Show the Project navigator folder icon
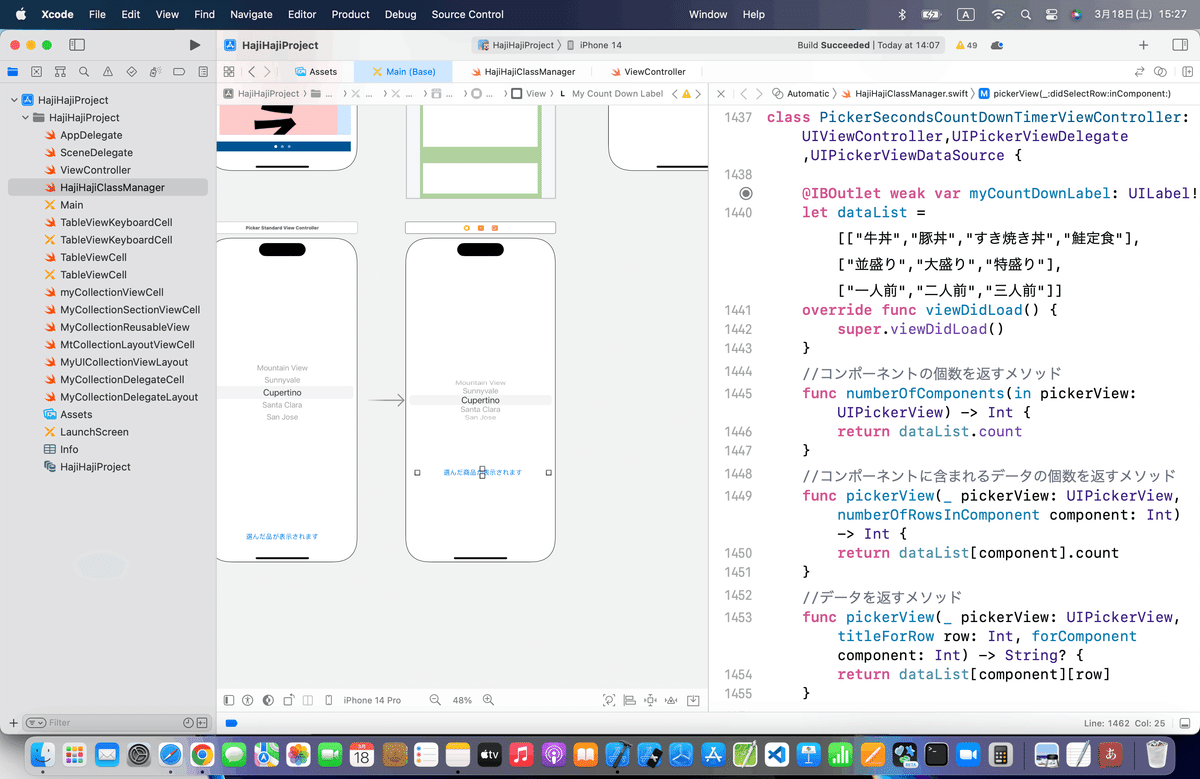 click(13, 72)
